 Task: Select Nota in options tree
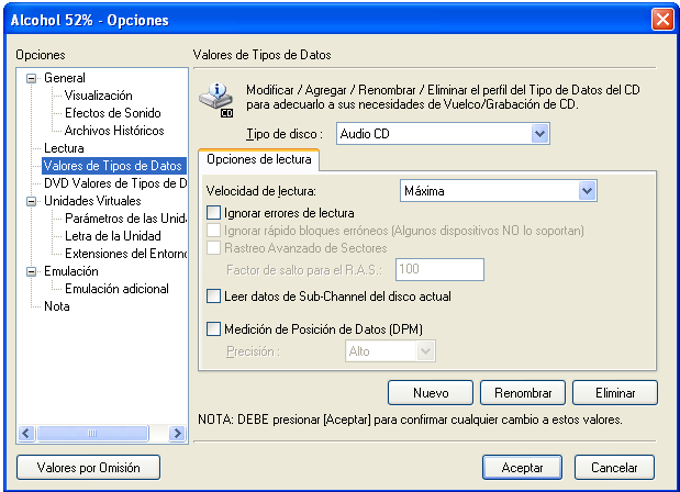pyautogui.click(x=57, y=306)
